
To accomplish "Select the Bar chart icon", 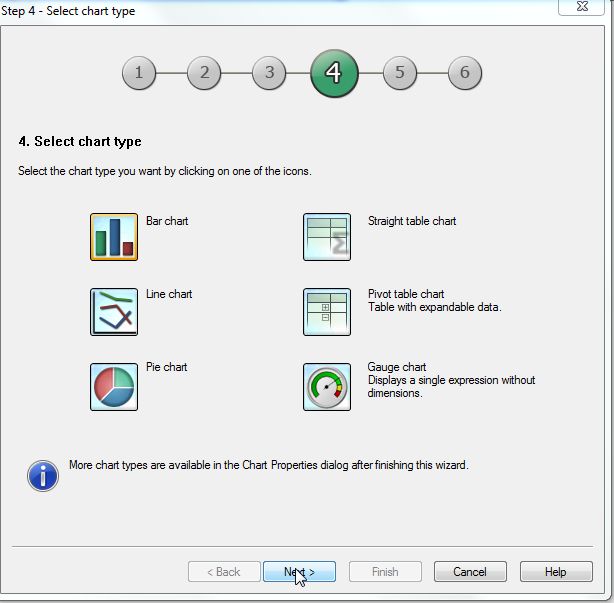I will [x=114, y=237].
